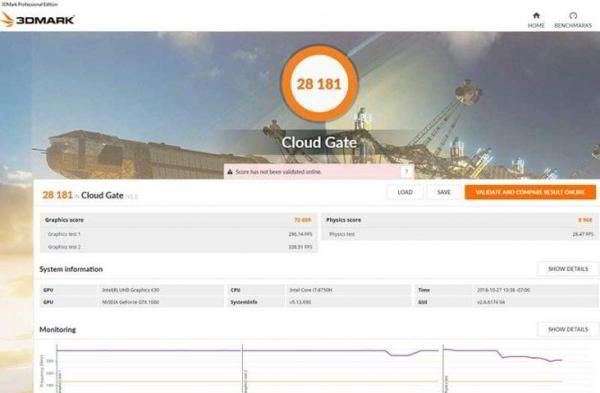This screenshot has width=600, height=393.
Task: Load a saved result with LOAD
Action: point(405,192)
